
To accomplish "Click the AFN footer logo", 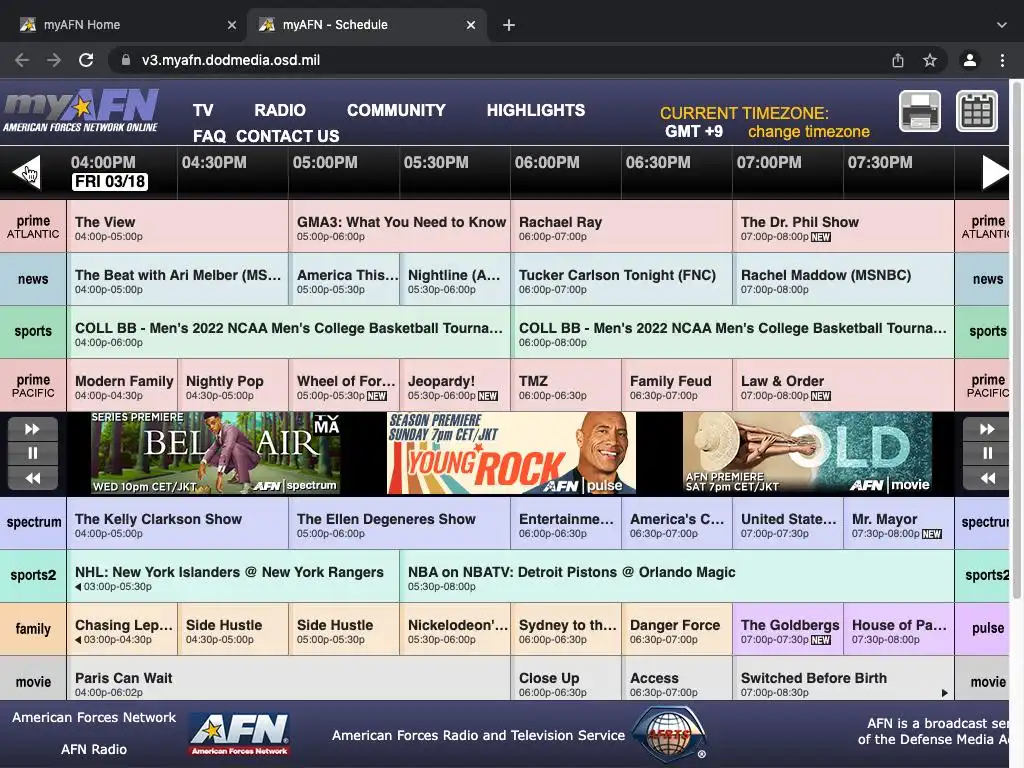I will coord(240,734).
